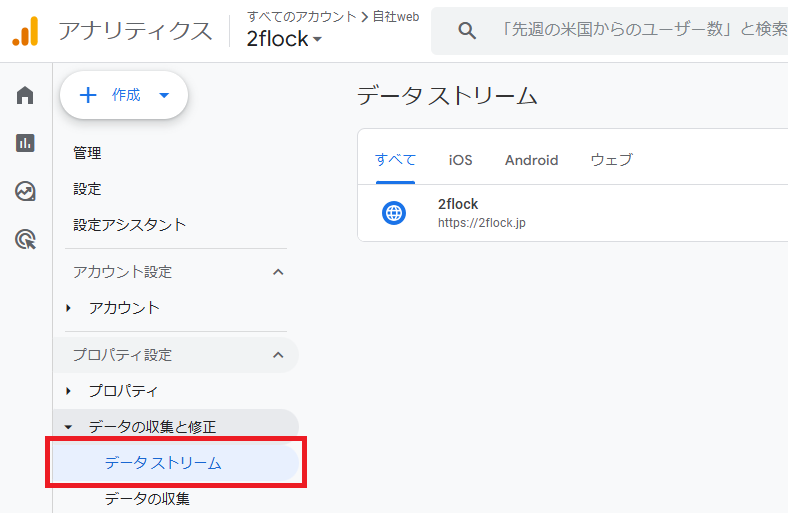Open 設定 in the left menu

(87, 189)
